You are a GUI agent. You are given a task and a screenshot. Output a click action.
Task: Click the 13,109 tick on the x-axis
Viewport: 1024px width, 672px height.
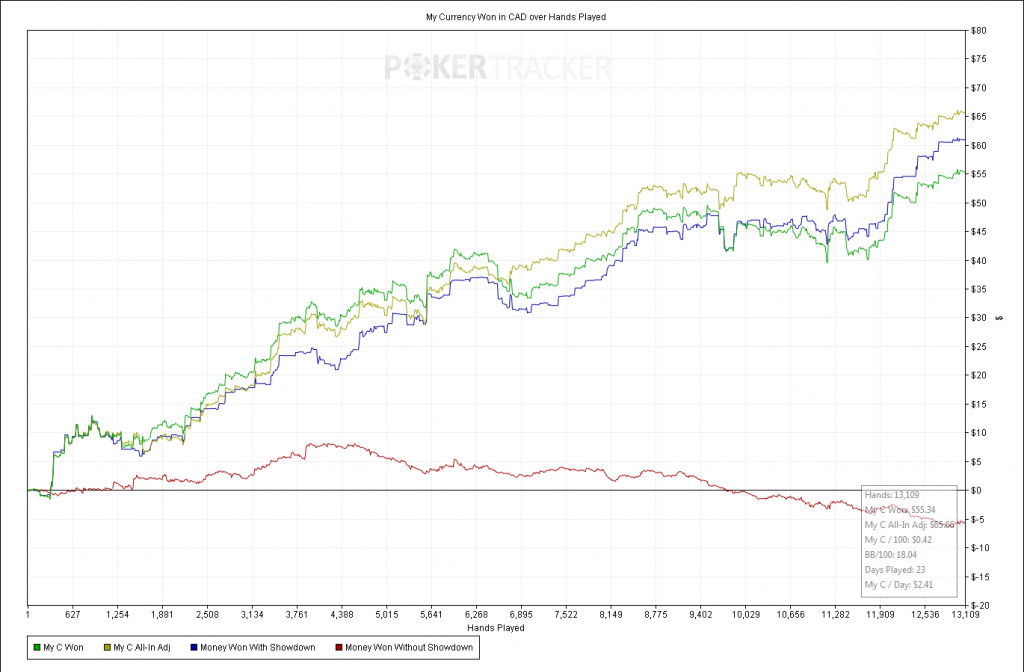[x=964, y=615]
